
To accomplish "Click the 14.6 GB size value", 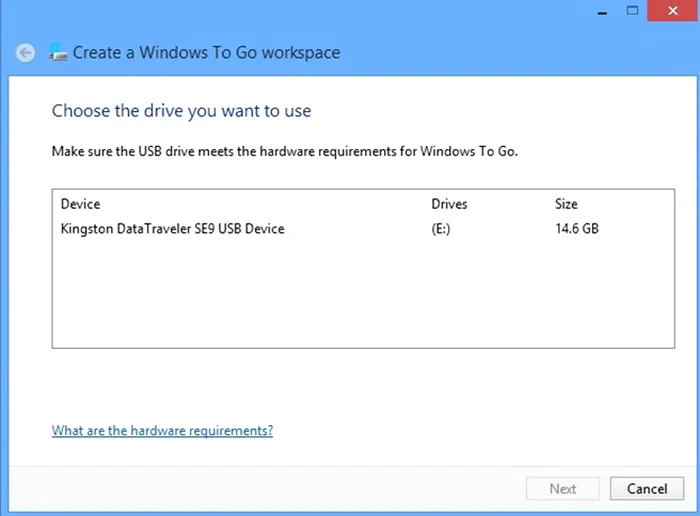I will pyautogui.click(x=577, y=229).
